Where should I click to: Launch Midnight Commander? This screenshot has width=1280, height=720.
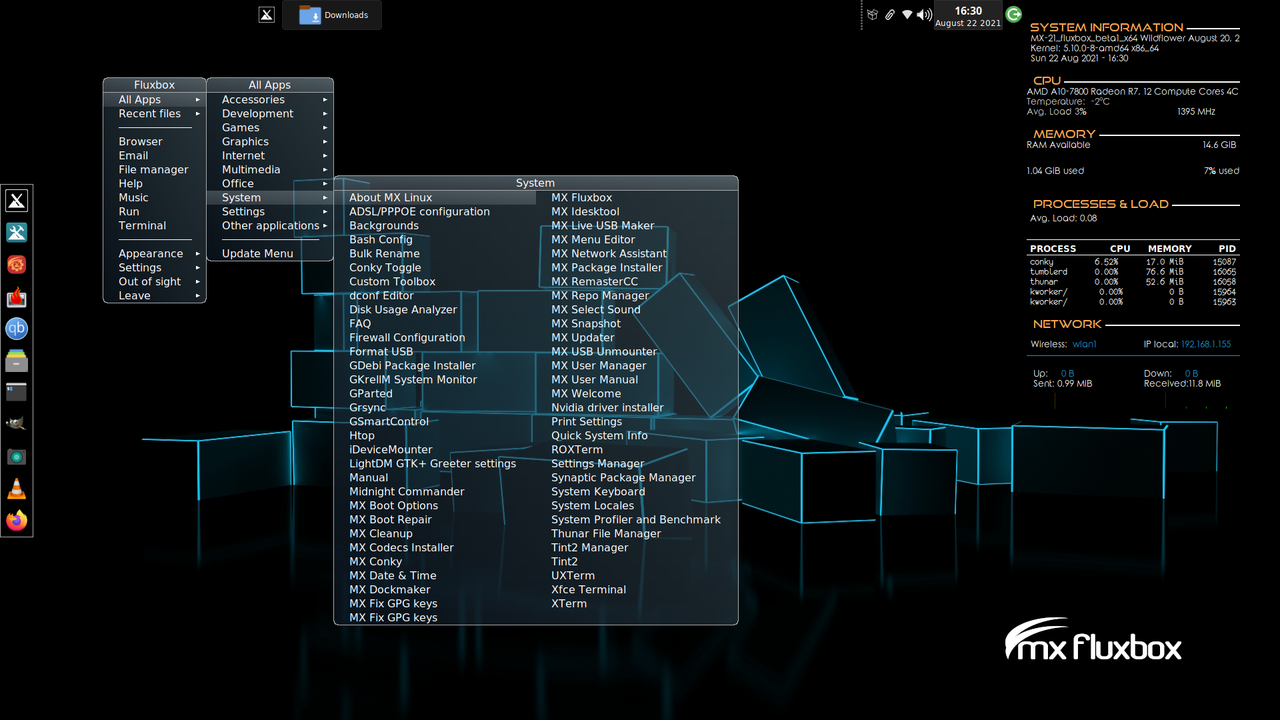coord(436,492)
